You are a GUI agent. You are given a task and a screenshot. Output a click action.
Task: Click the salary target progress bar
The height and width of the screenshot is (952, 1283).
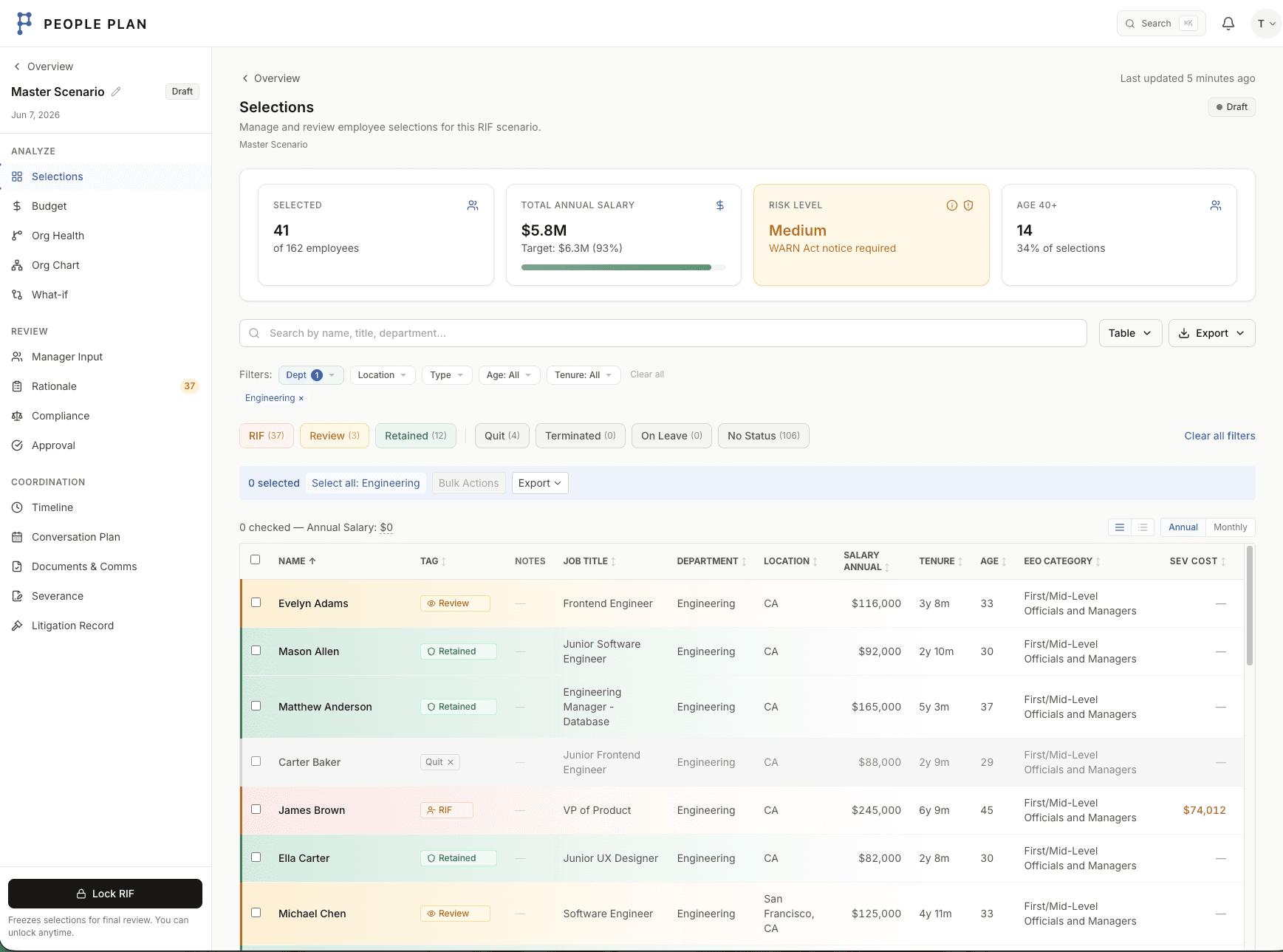[x=623, y=267]
